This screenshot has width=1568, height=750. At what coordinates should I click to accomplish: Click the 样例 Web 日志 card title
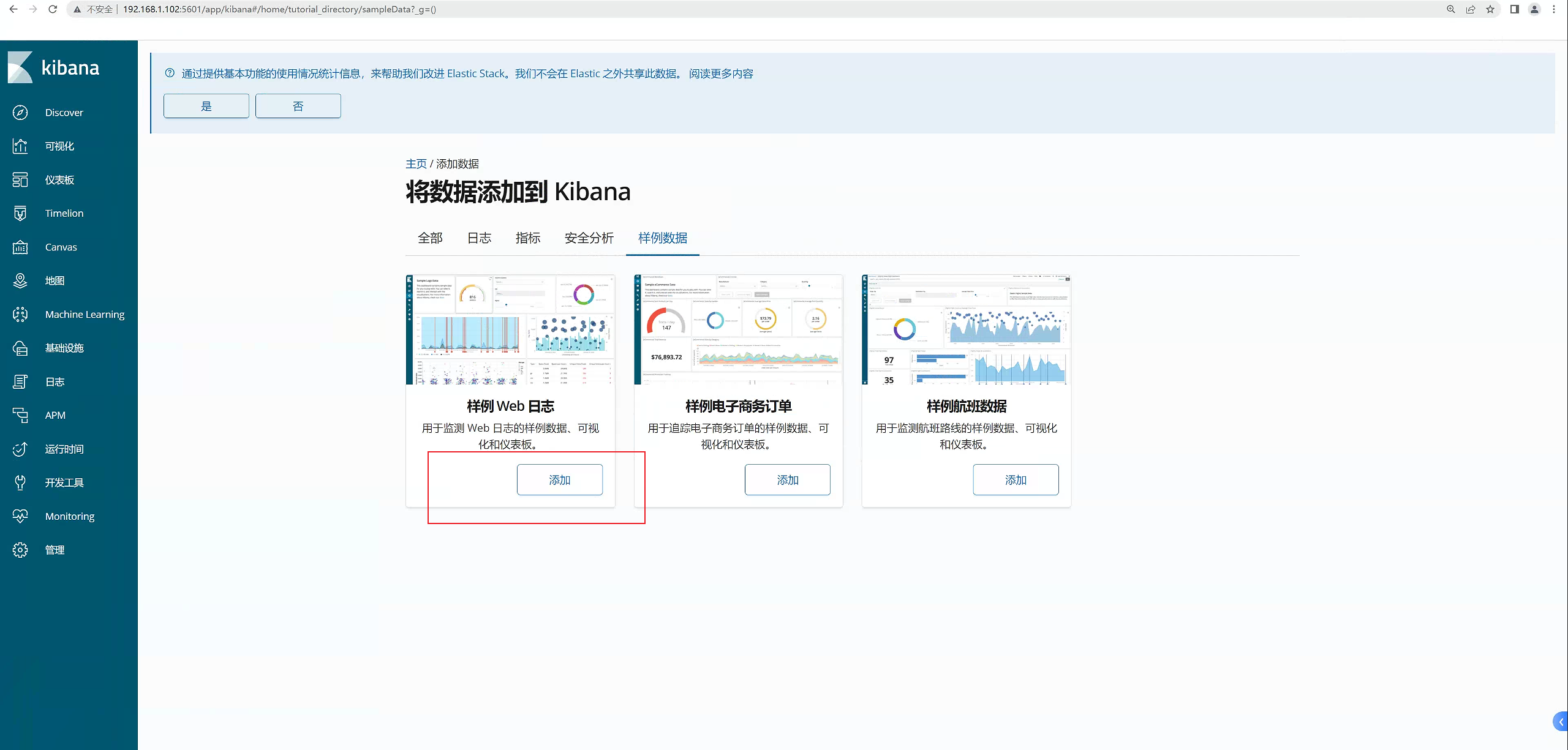pyautogui.click(x=510, y=407)
